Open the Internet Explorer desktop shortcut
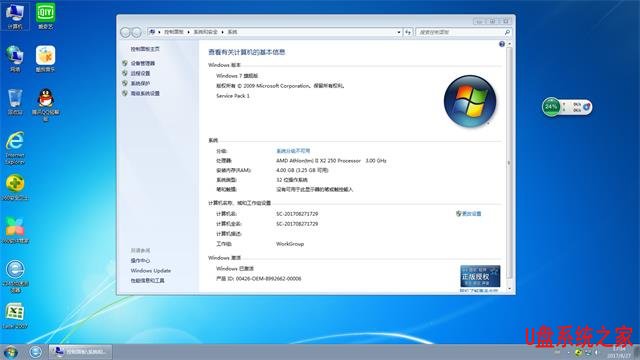The height and width of the screenshot is (360, 640). [x=15, y=148]
